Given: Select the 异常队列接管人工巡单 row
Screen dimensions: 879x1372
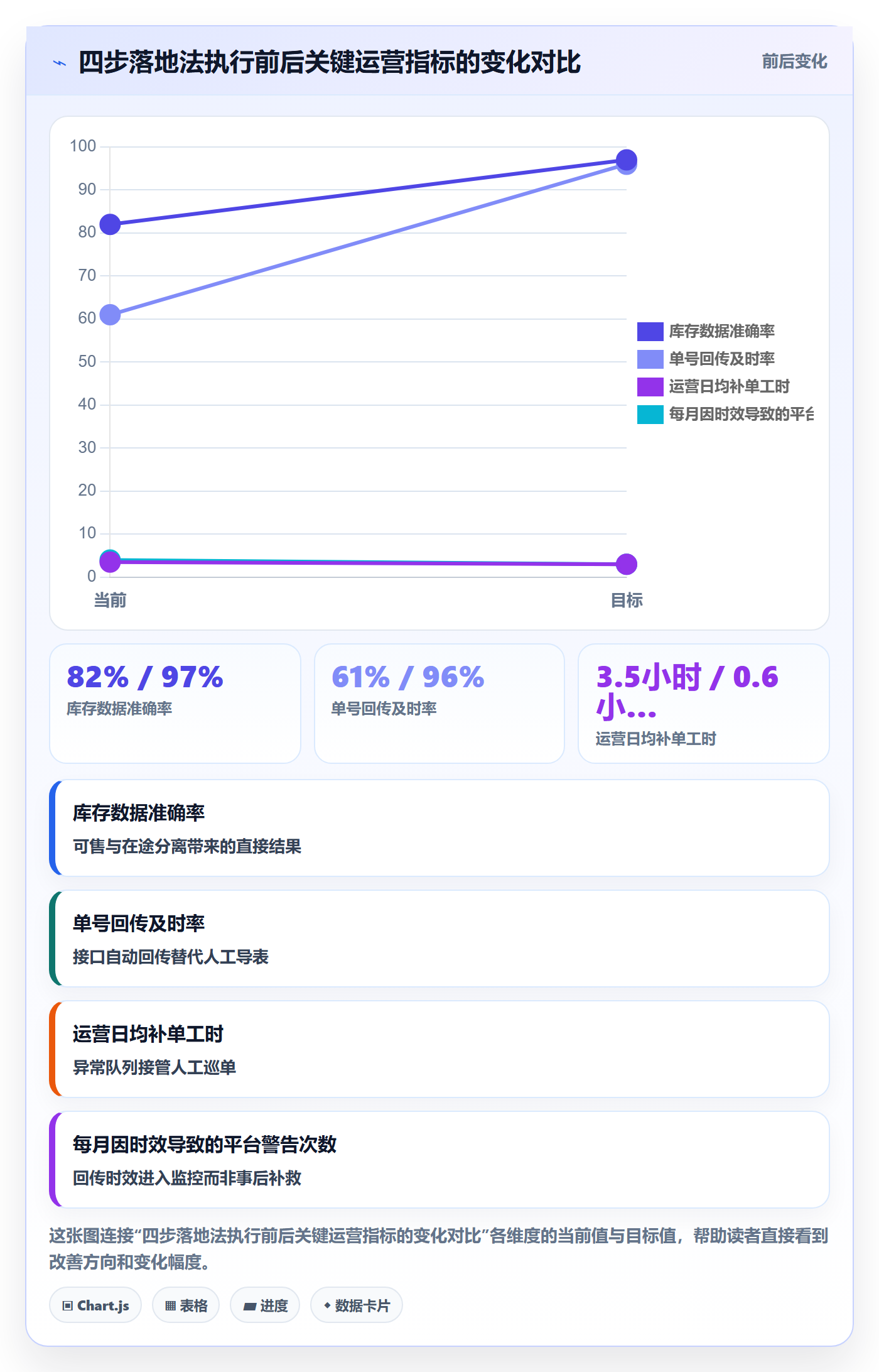Looking at the screenshot, I should [x=439, y=1049].
